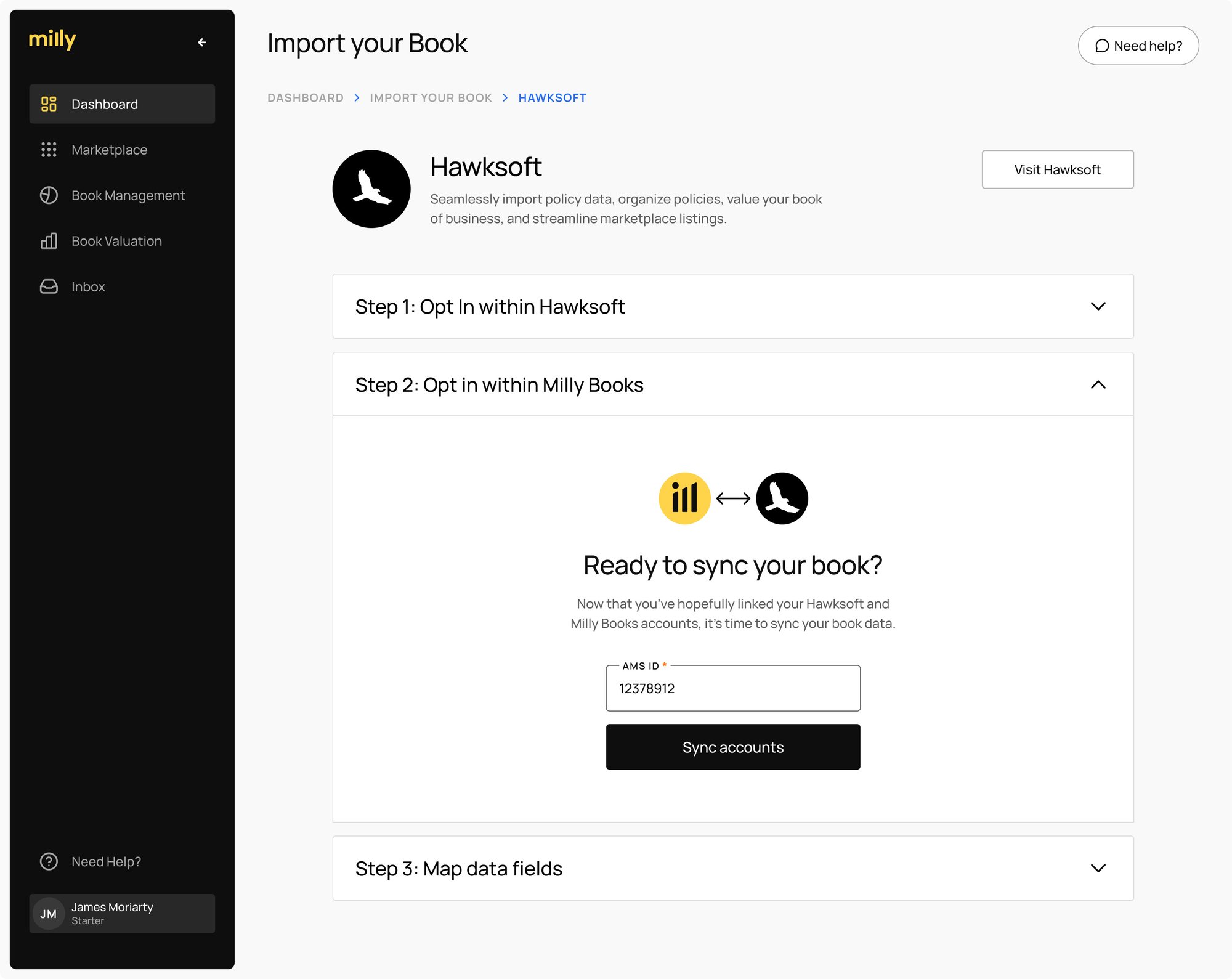Click the Need Help question mark icon

point(49,861)
